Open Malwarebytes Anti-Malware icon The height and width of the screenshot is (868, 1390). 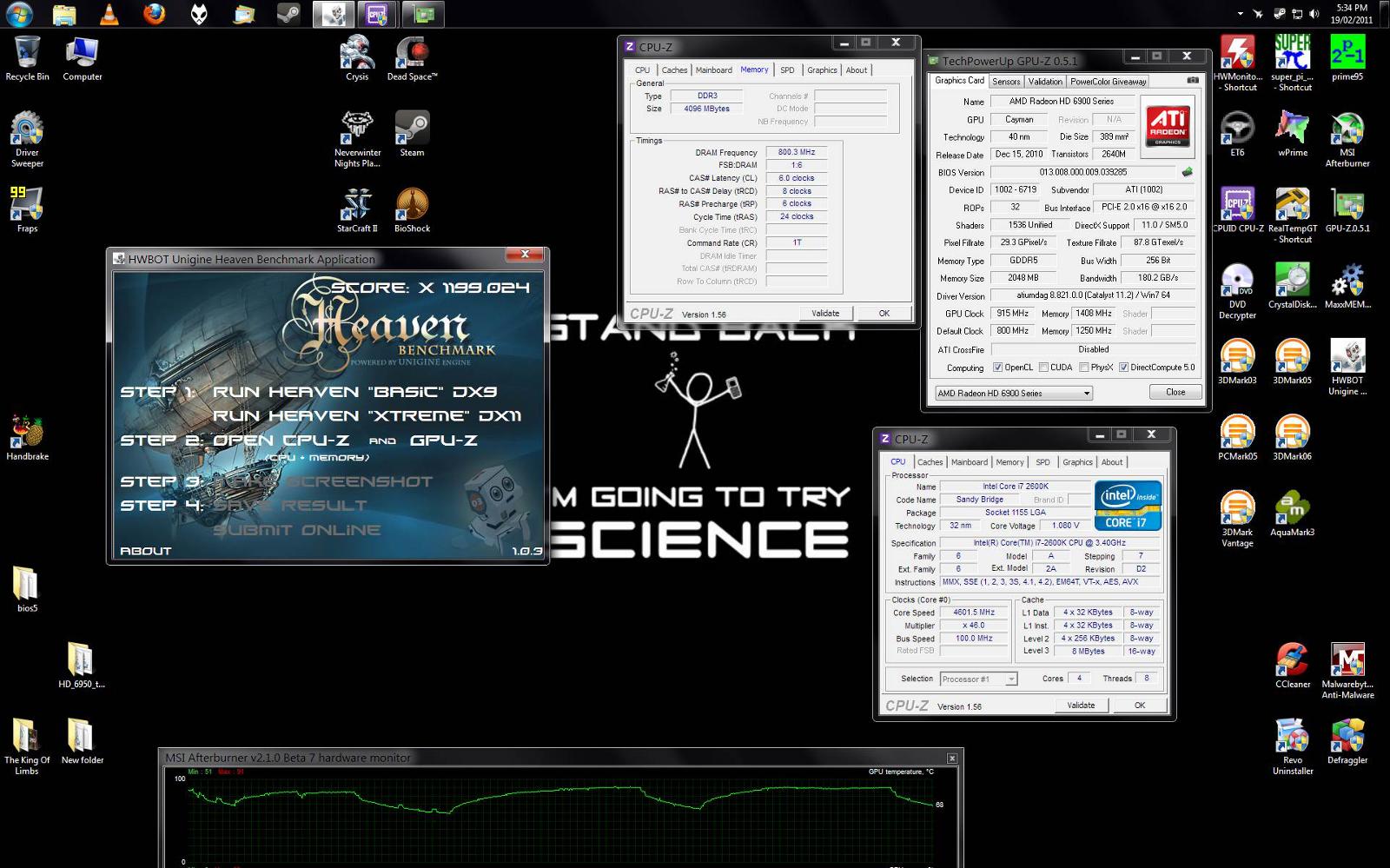click(x=1347, y=671)
